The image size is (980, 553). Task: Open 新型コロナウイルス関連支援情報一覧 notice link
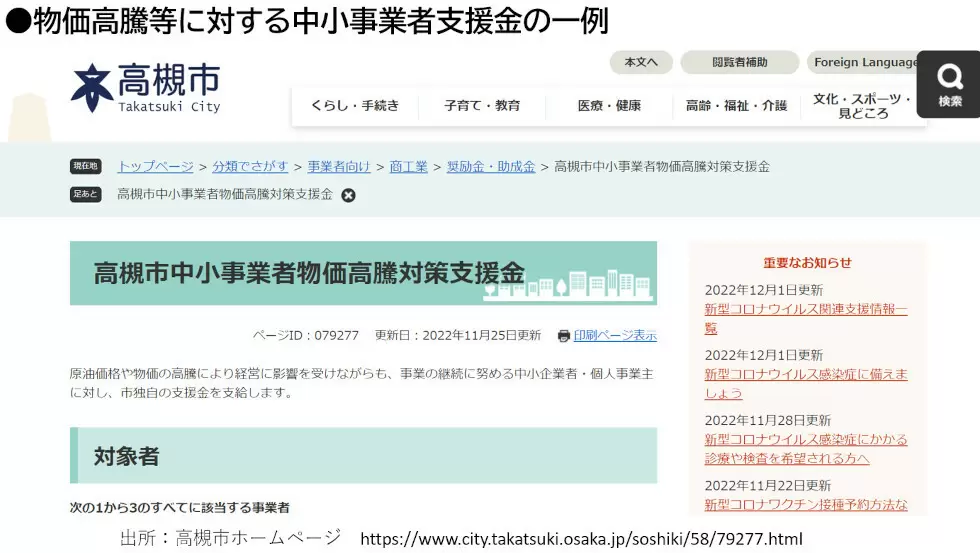pos(806,319)
